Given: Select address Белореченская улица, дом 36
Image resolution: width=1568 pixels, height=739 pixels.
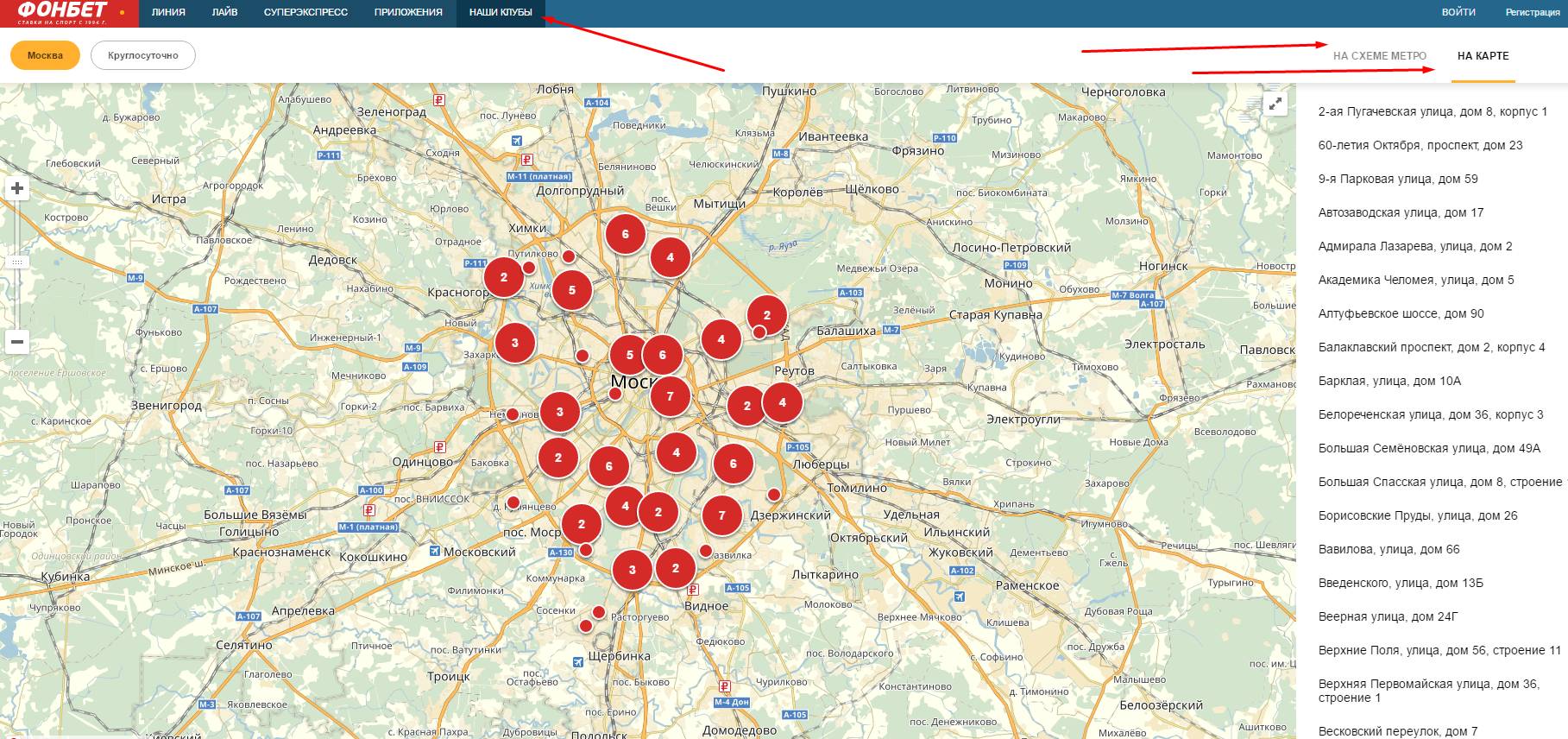Looking at the screenshot, I should pyautogui.click(x=1431, y=414).
